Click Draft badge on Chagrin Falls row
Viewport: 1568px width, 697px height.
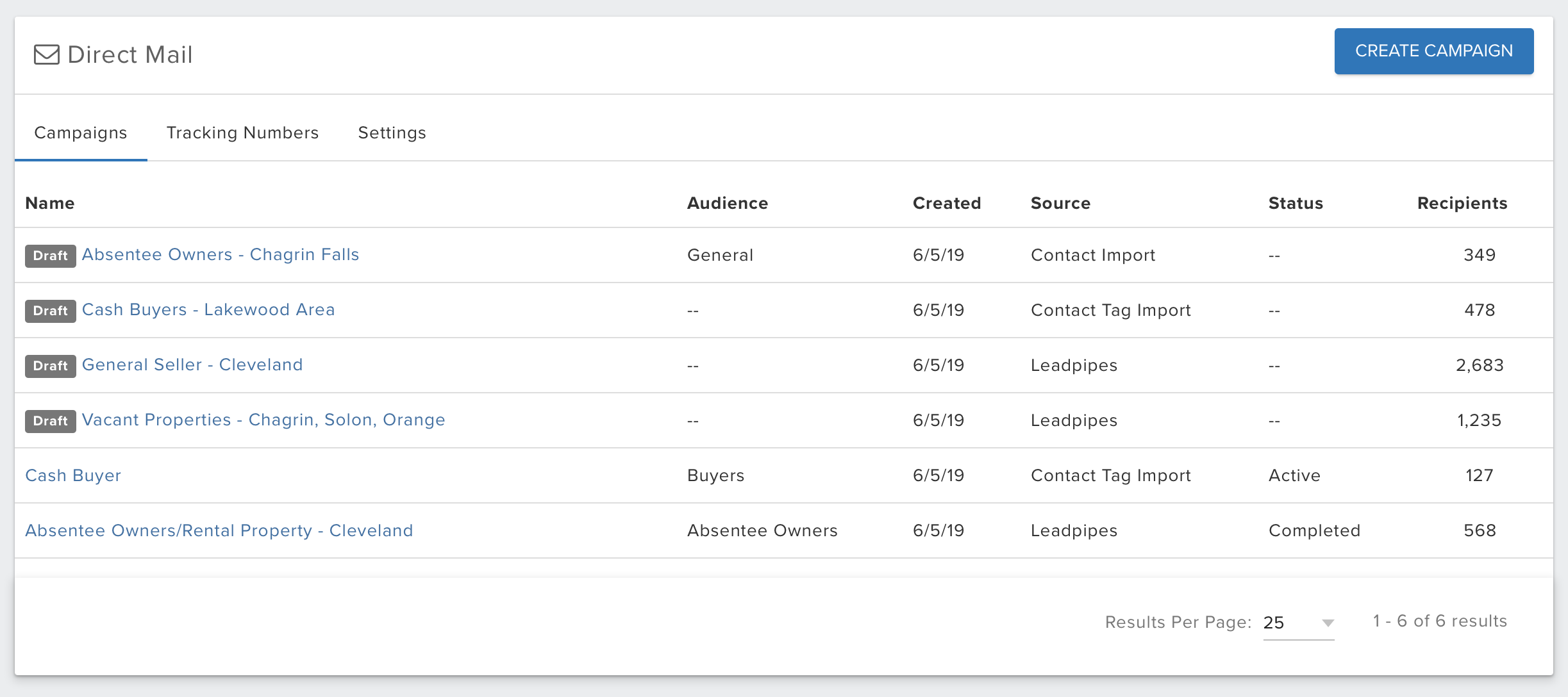51,256
